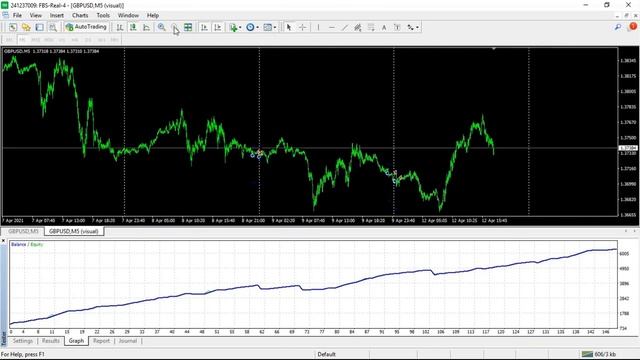This screenshot has height=360, width=640.
Task: Toggle the AutoTrading button
Action: (x=86, y=27)
